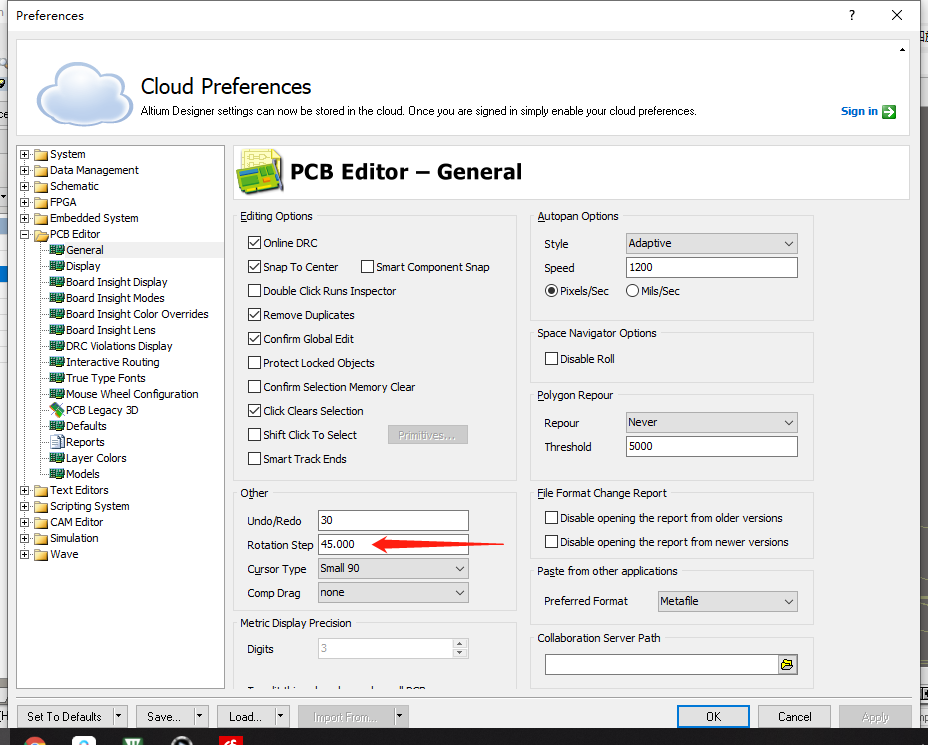
Task: Open the Autopan Style dropdown
Action: tap(711, 243)
